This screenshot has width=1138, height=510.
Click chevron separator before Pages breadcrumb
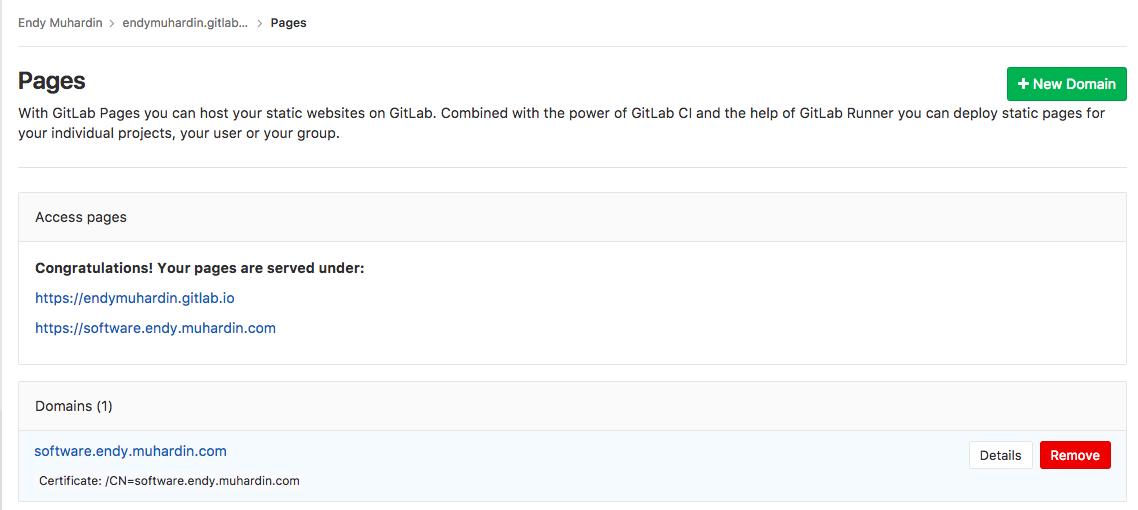click(x=260, y=23)
